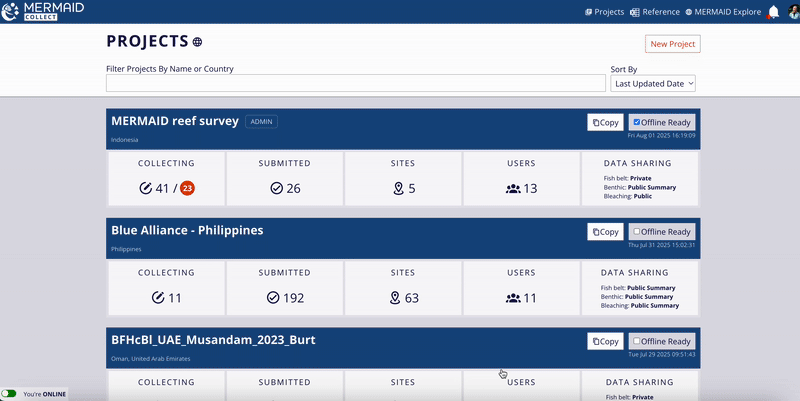The height and width of the screenshot is (401, 800).
Task: Click the ADMIN badge on MERMAID reef survey
Action: coord(261,121)
